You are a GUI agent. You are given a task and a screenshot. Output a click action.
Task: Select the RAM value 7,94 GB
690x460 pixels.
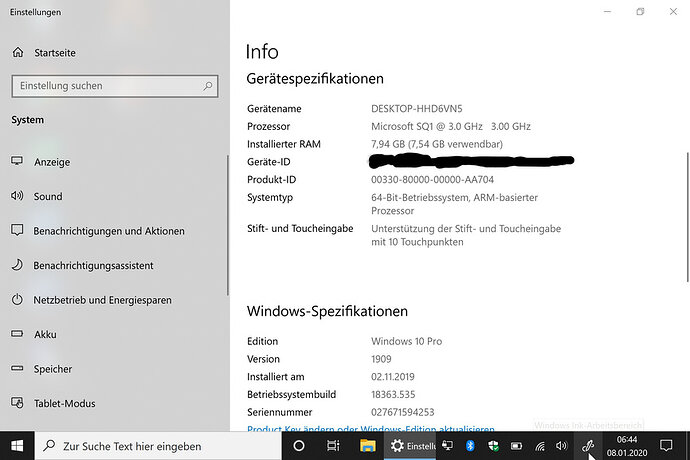tap(437, 144)
